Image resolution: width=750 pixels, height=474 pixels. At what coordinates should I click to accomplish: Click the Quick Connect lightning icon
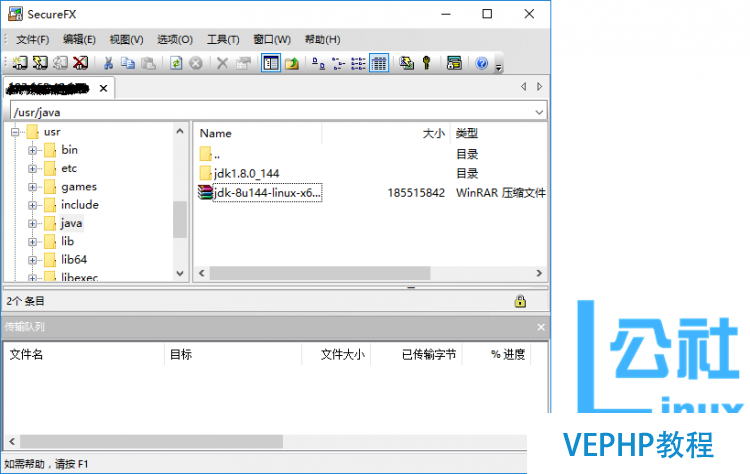click(x=40, y=63)
